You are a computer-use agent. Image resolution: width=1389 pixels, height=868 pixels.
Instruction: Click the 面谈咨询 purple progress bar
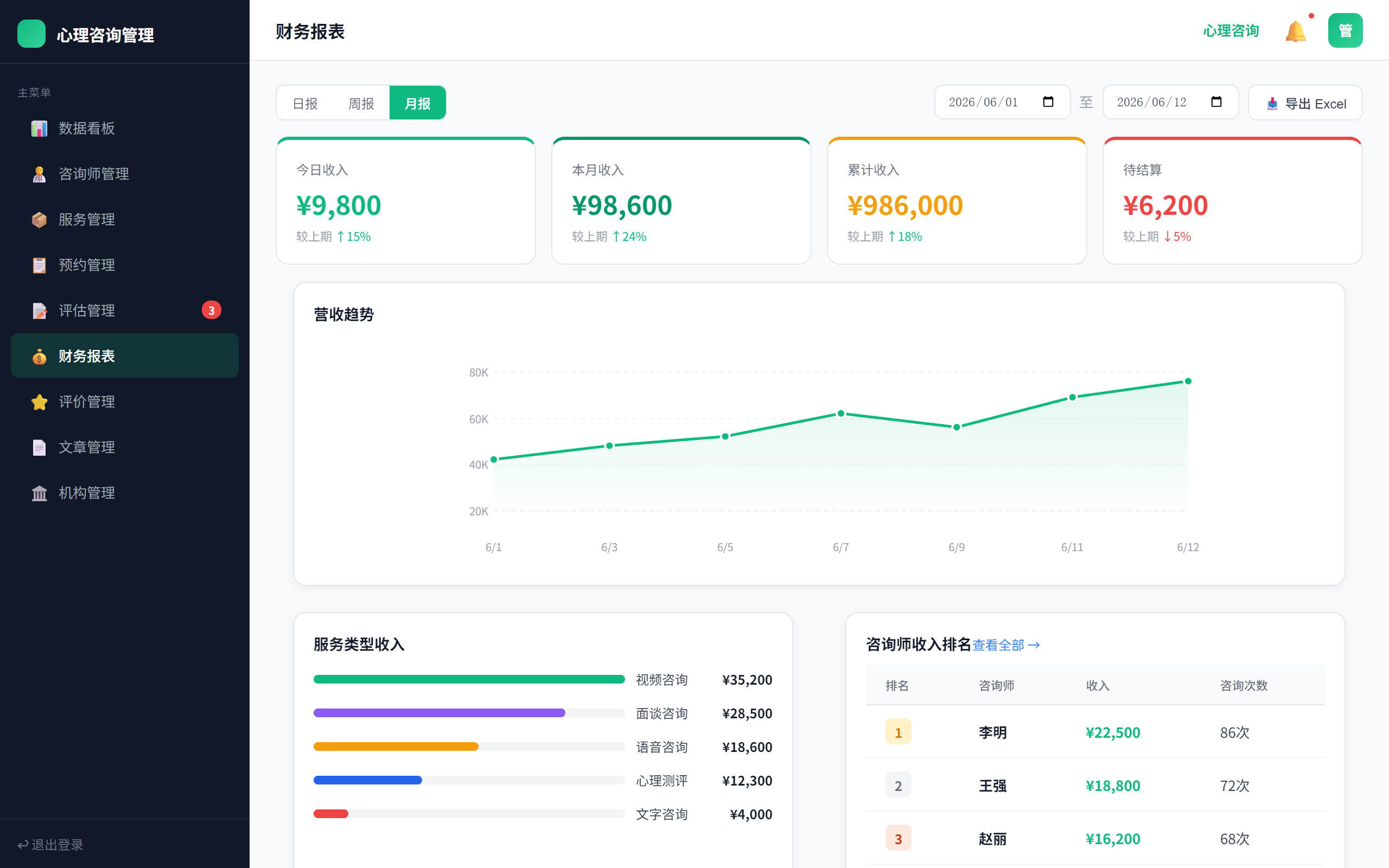pos(439,713)
